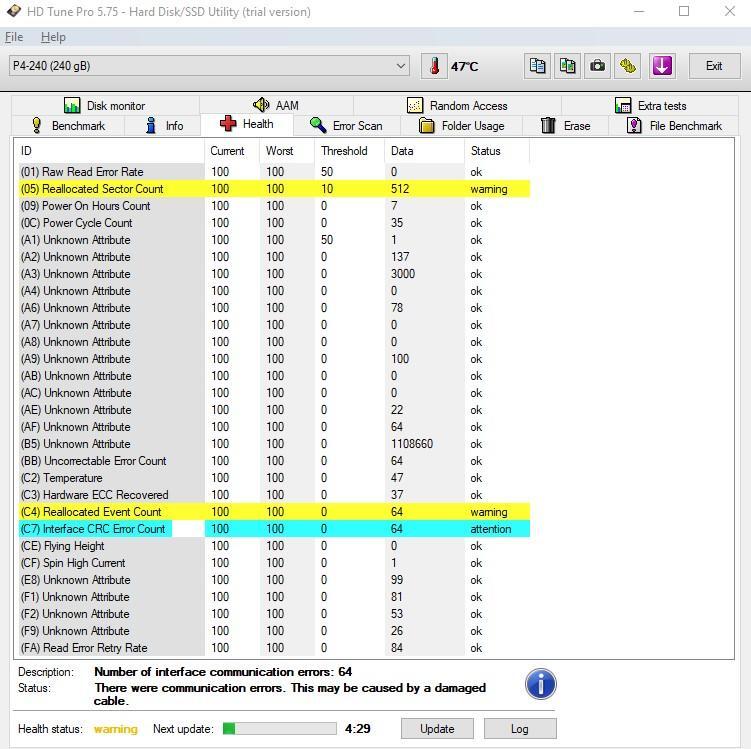Click the copy text to clipboard icon
This screenshot has height=749, width=751.
537,66
